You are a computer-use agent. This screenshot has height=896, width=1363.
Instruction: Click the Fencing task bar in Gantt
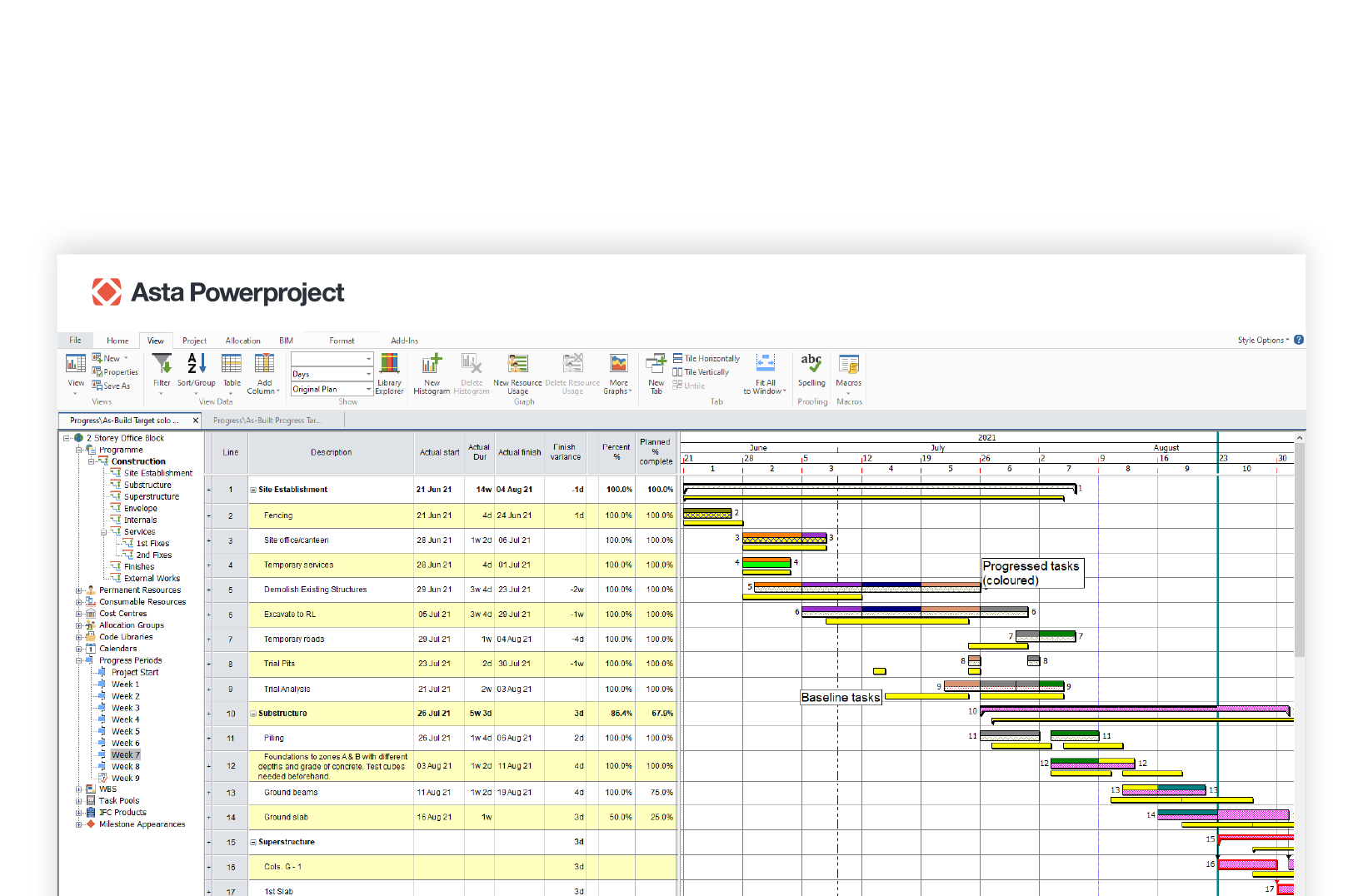coord(707,514)
